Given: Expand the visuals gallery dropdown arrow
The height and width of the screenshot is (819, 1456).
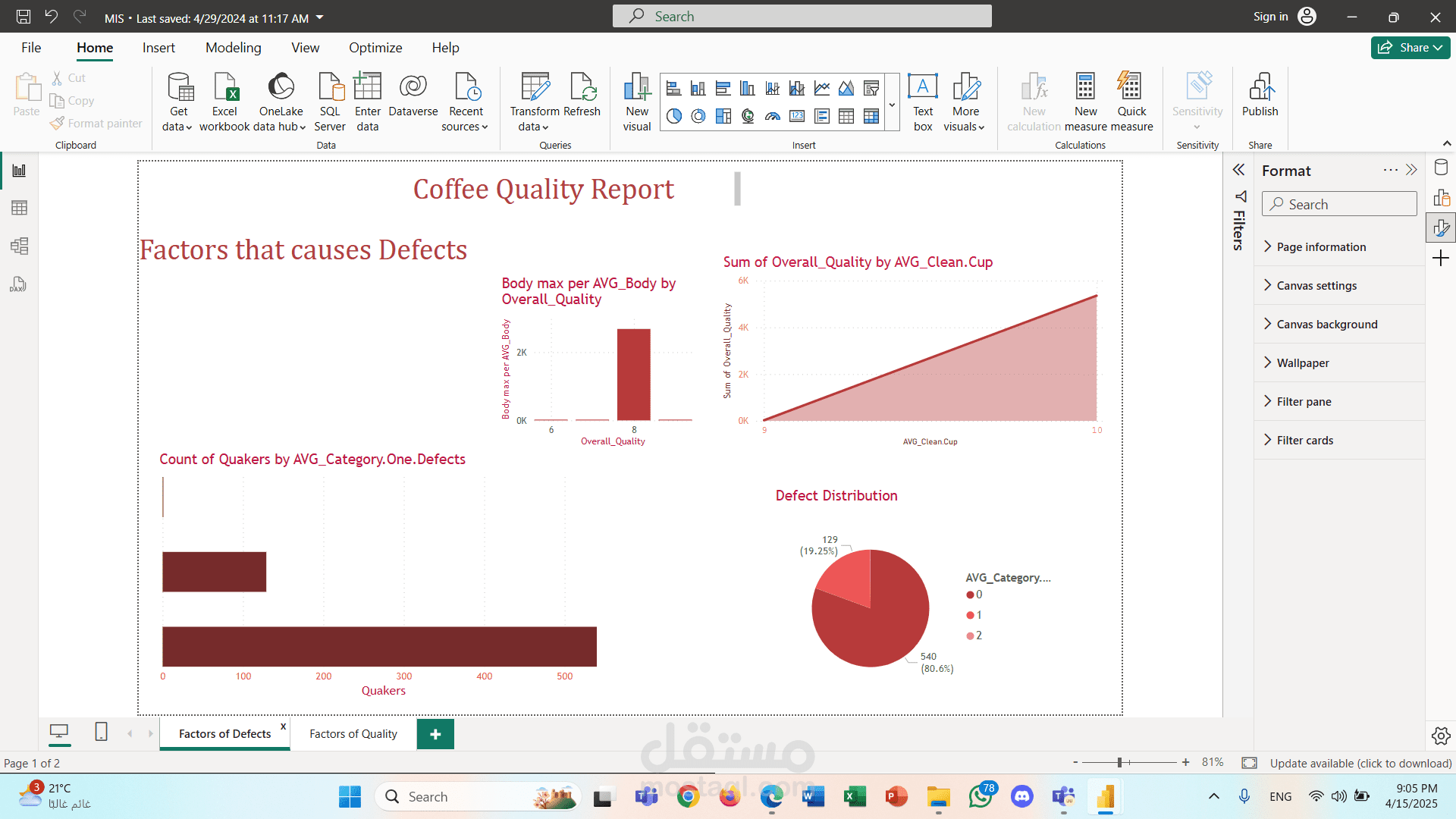Looking at the screenshot, I should tap(892, 105).
